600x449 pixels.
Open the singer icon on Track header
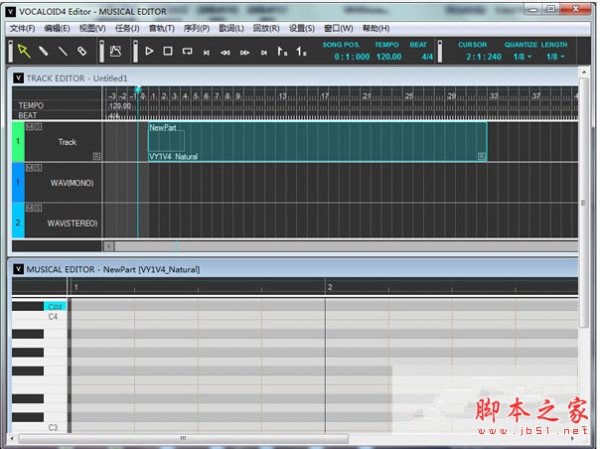(97, 156)
